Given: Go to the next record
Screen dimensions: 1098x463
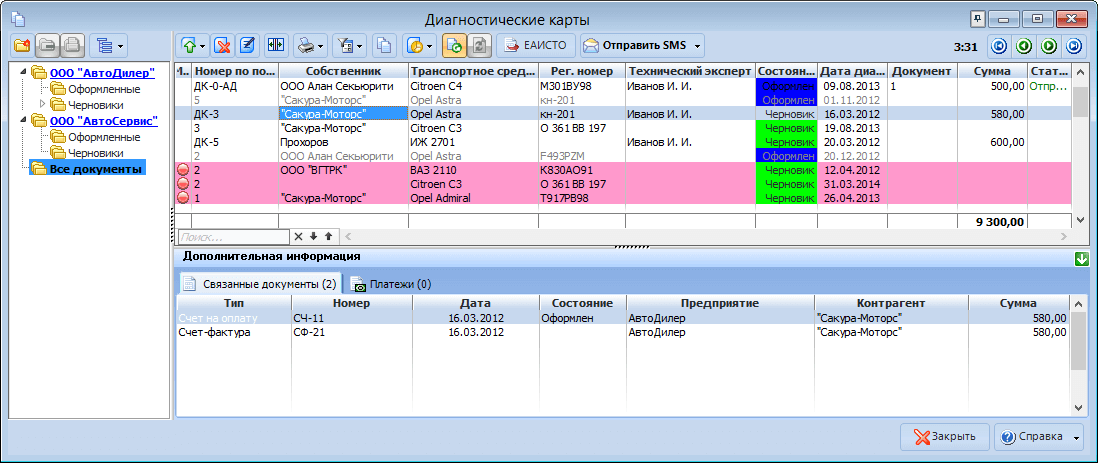Looking at the screenshot, I should 1048,46.
